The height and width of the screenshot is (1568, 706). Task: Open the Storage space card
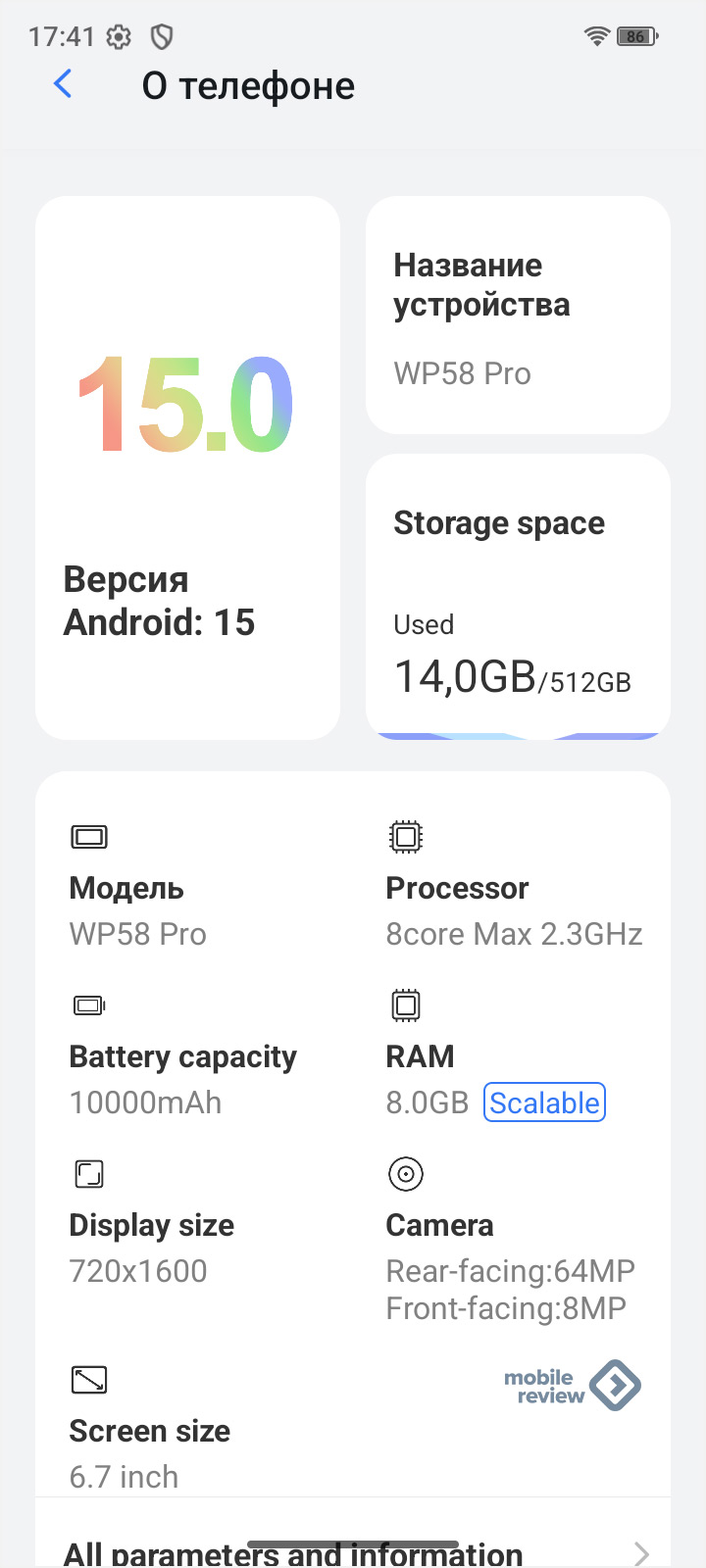point(518,594)
